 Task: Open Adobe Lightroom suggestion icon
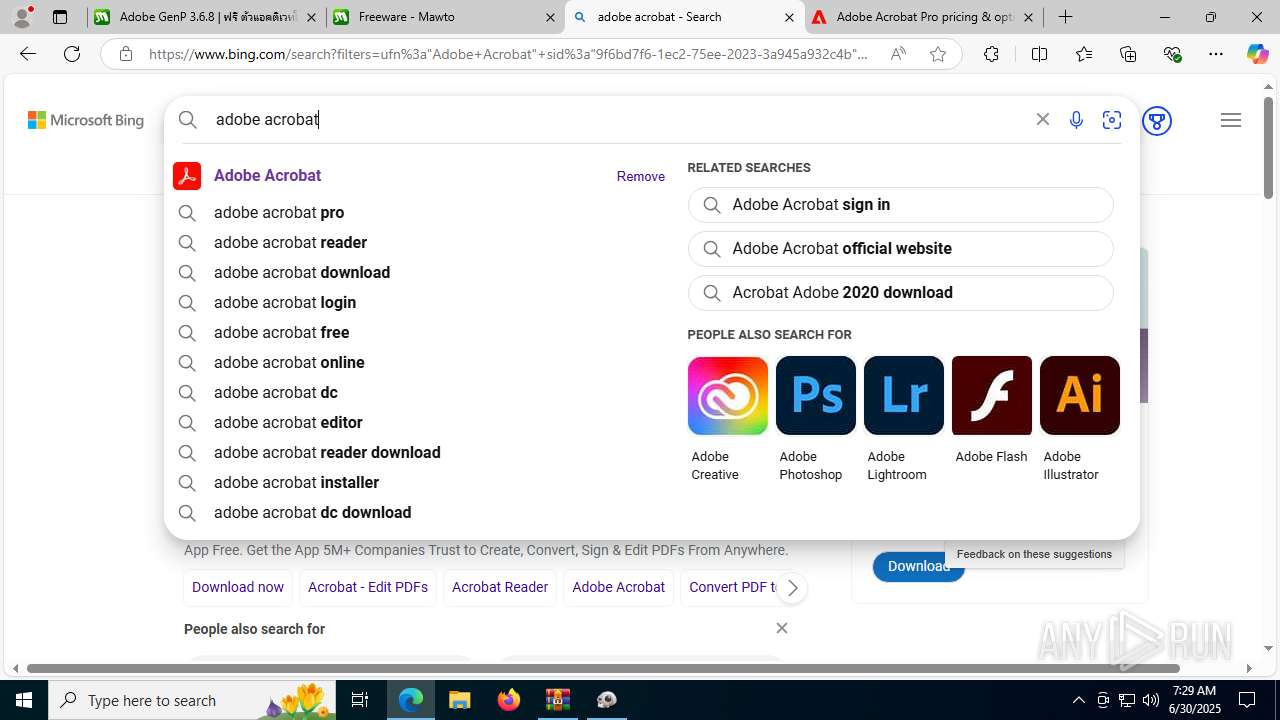904,395
